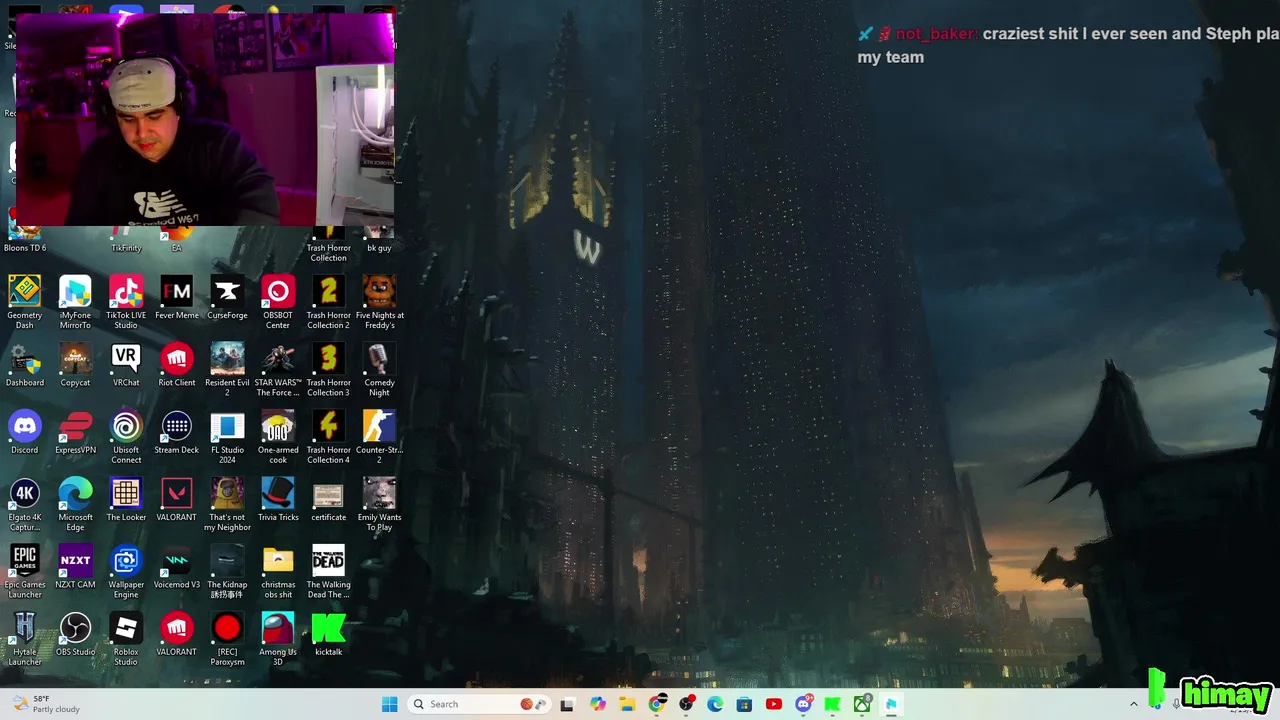Select VALORANT icon beside The Looker
The height and width of the screenshot is (720, 1280).
tap(177, 499)
